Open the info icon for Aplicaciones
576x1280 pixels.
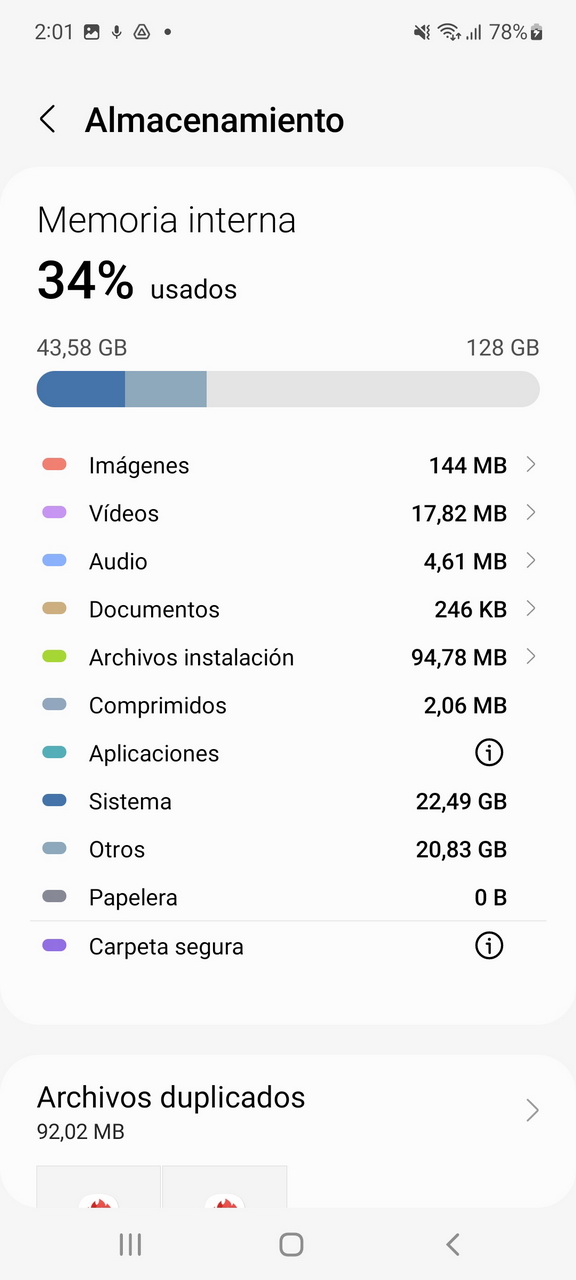489,753
